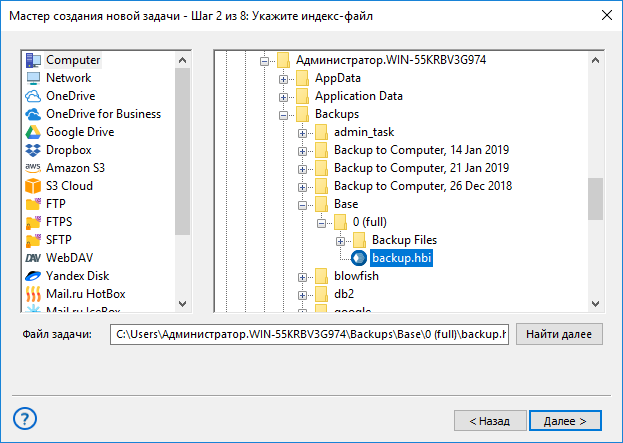Select the Amazon S3 label

(x=75, y=168)
